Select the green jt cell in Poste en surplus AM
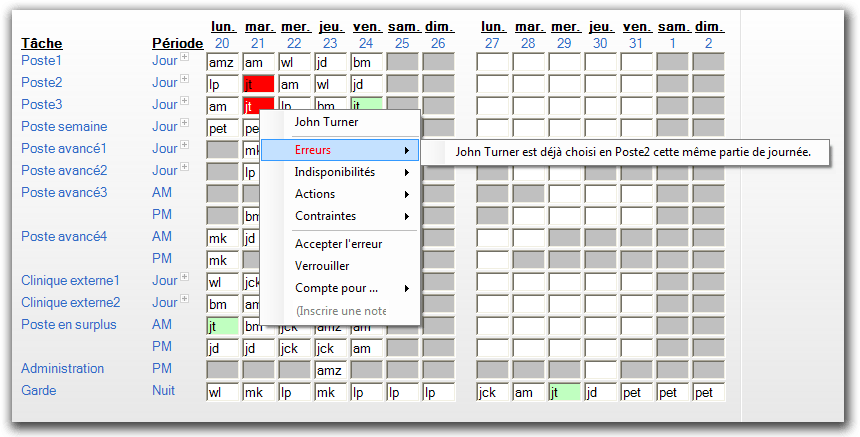The height and width of the screenshot is (437, 860). (223, 326)
